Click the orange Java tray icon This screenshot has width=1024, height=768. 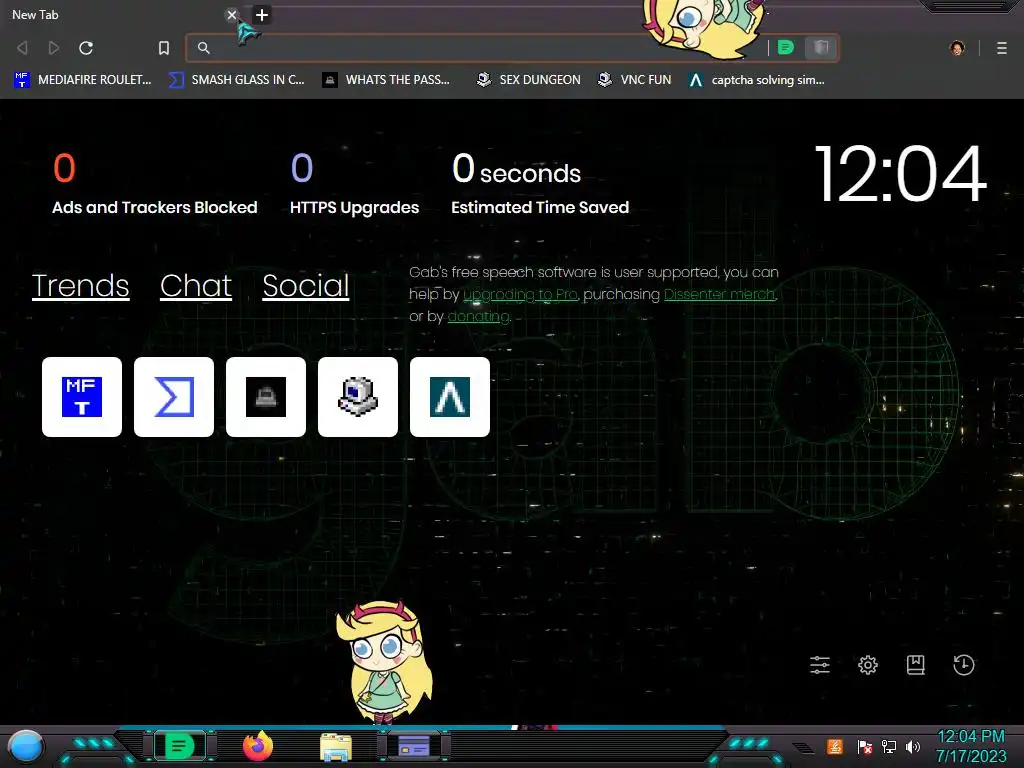835,746
